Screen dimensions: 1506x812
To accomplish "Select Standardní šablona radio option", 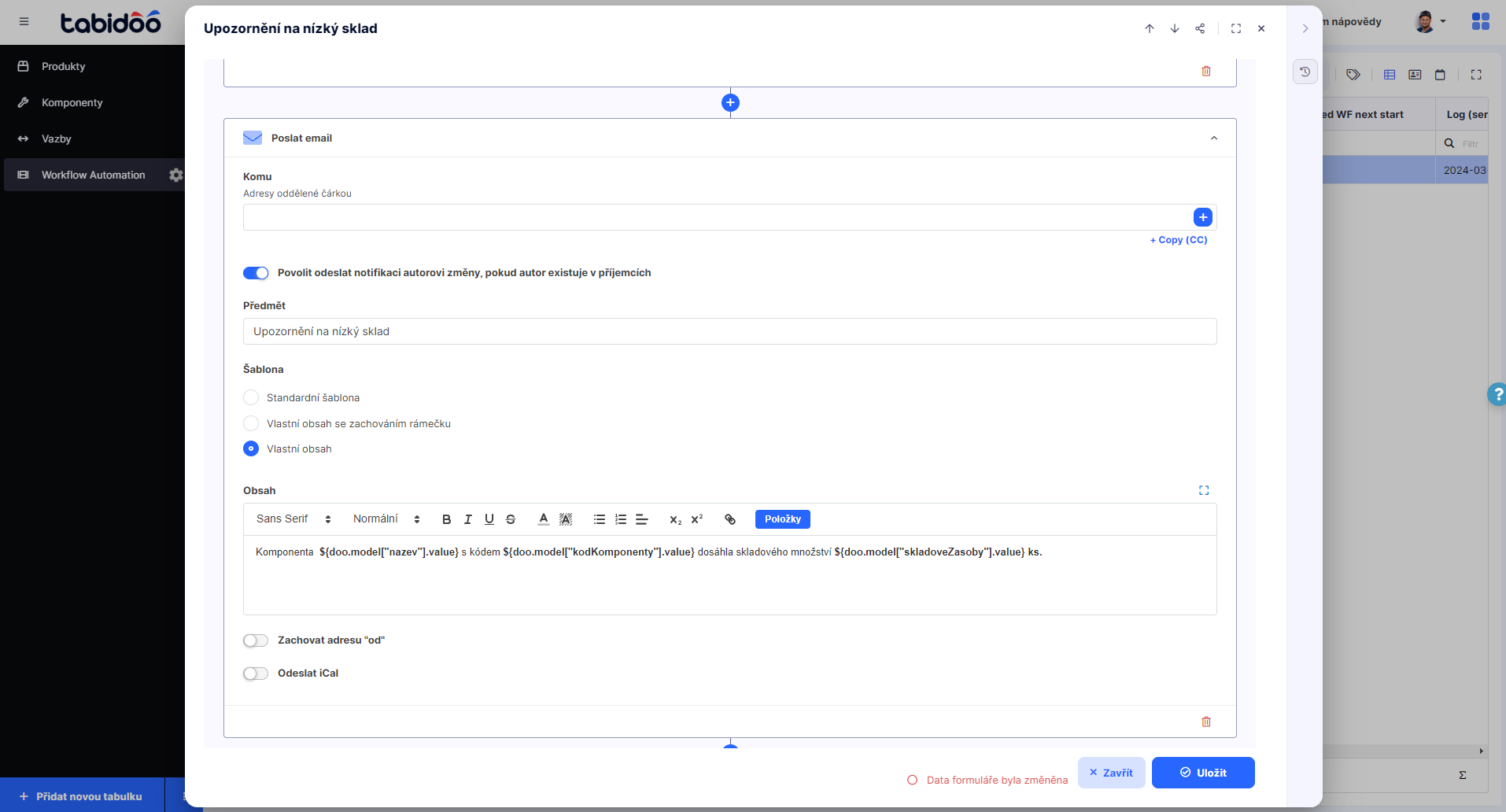I will 251,397.
